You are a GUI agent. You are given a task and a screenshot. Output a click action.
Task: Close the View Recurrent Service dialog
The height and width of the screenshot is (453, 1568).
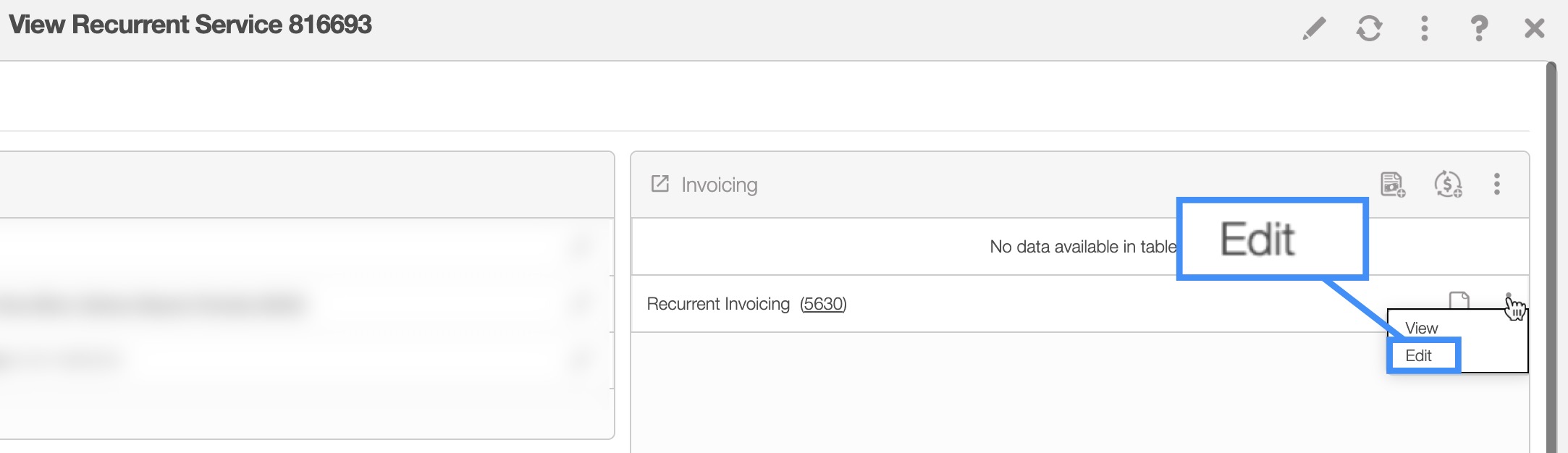[x=1534, y=28]
